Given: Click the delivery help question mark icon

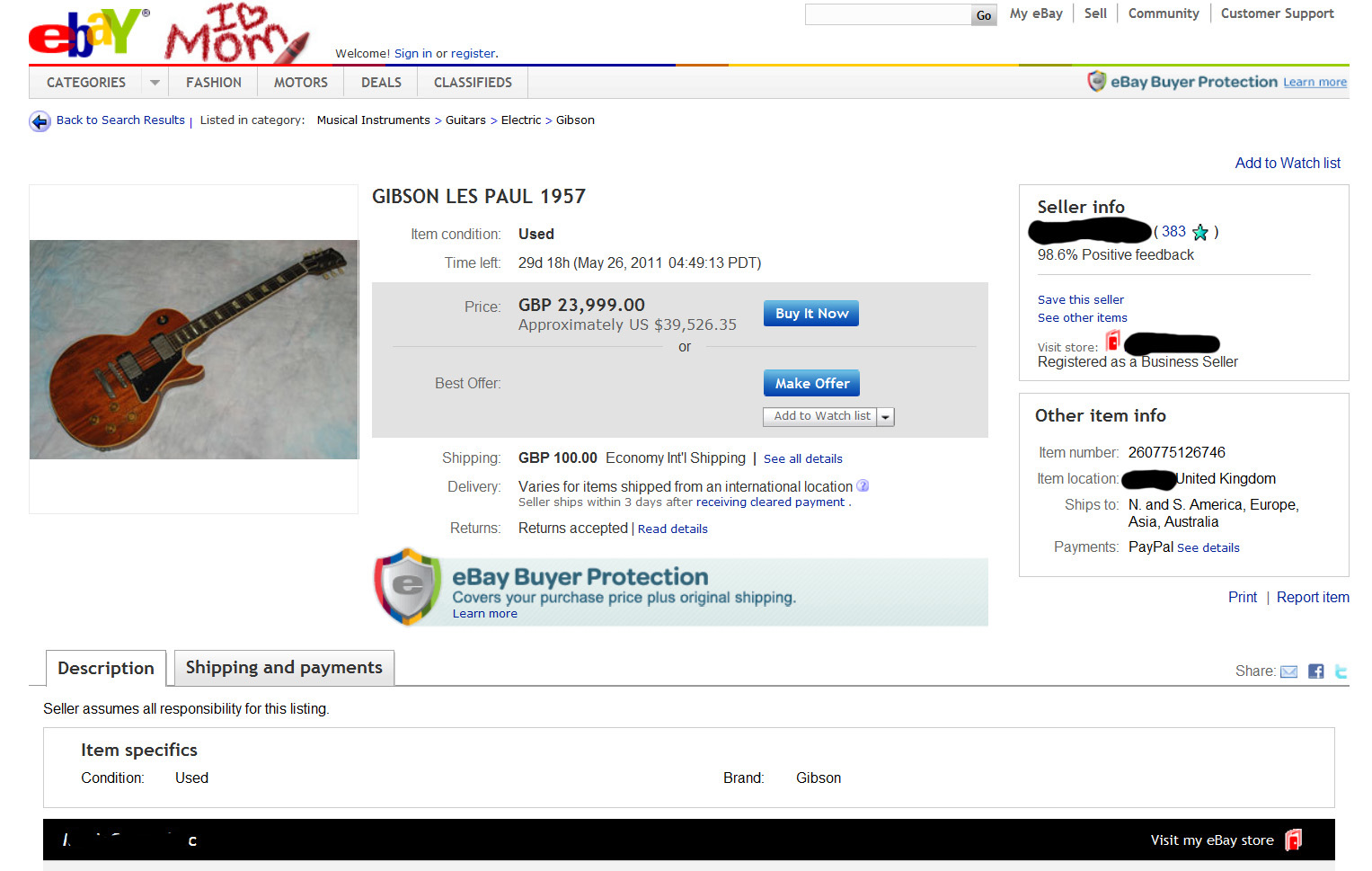Looking at the screenshot, I should pyautogui.click(x=863, y=485).
